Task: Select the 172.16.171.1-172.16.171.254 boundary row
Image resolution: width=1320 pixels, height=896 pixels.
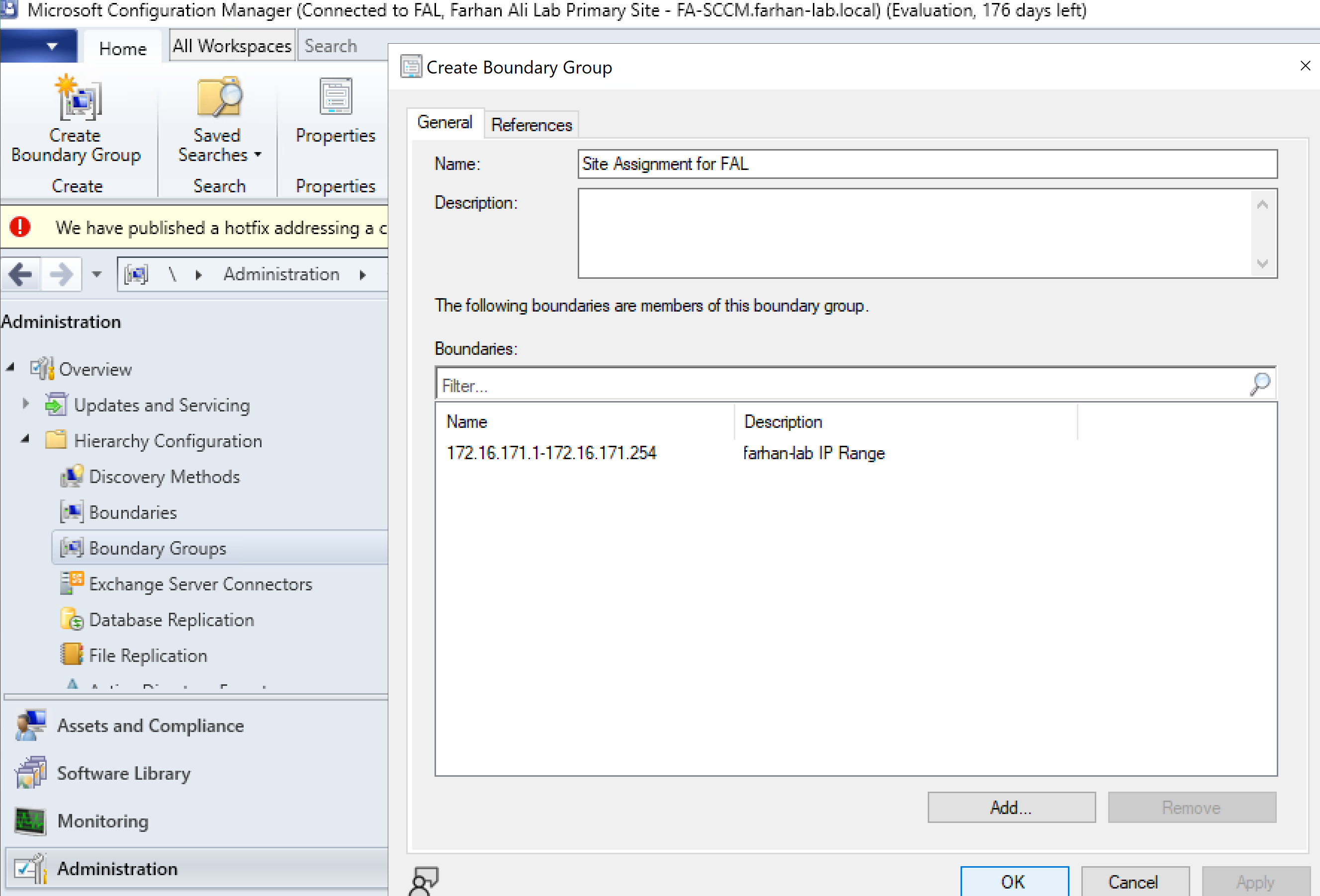Action: 551,453
